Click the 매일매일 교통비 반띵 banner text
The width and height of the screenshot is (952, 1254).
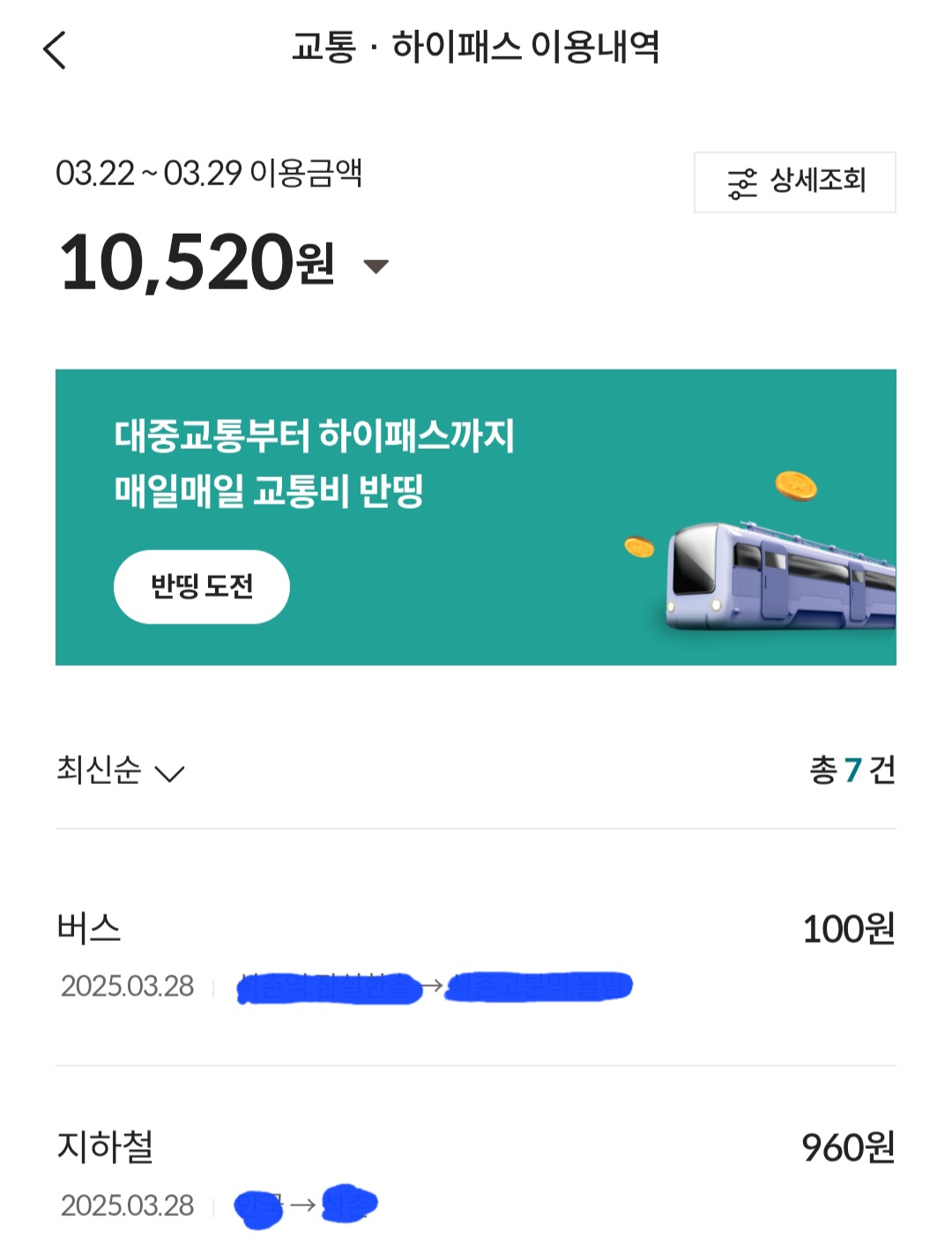(x=269, y=490)
